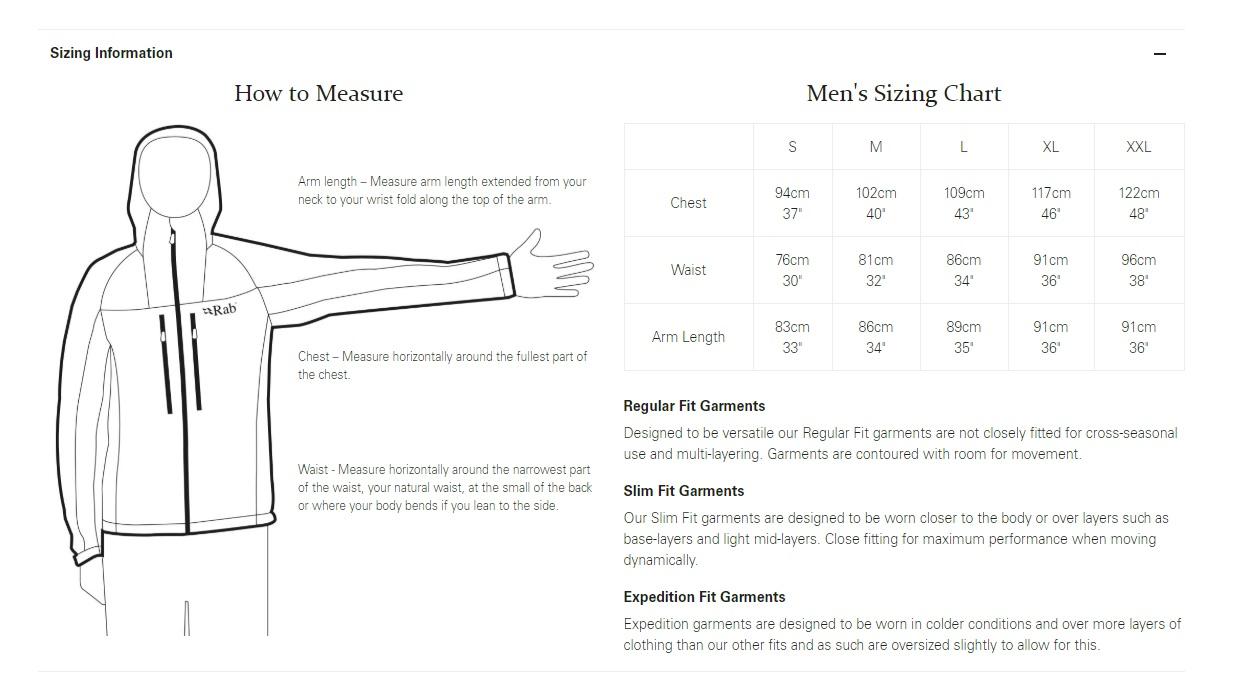Click the Large chest 109cm cell
Viewport: 1237px width, 684px height.
coord(963,203)
